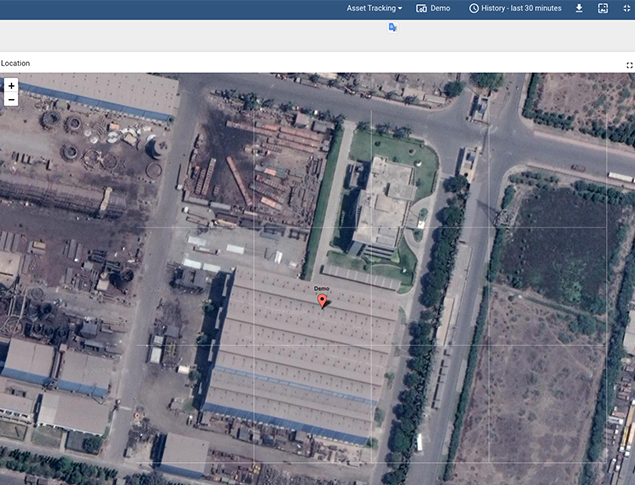Click the blue-edged roof at map top-left
The width and height of the screenshot is (635, 485).
[100, 95]
